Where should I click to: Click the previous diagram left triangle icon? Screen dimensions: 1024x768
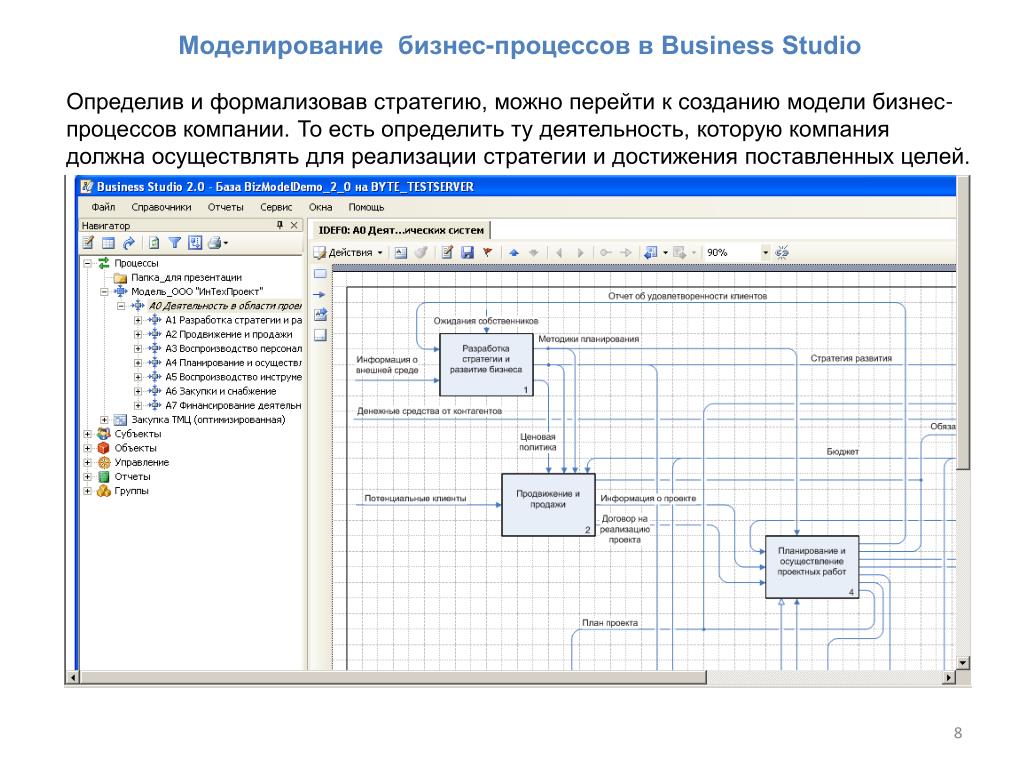click(x=560, y=253)
